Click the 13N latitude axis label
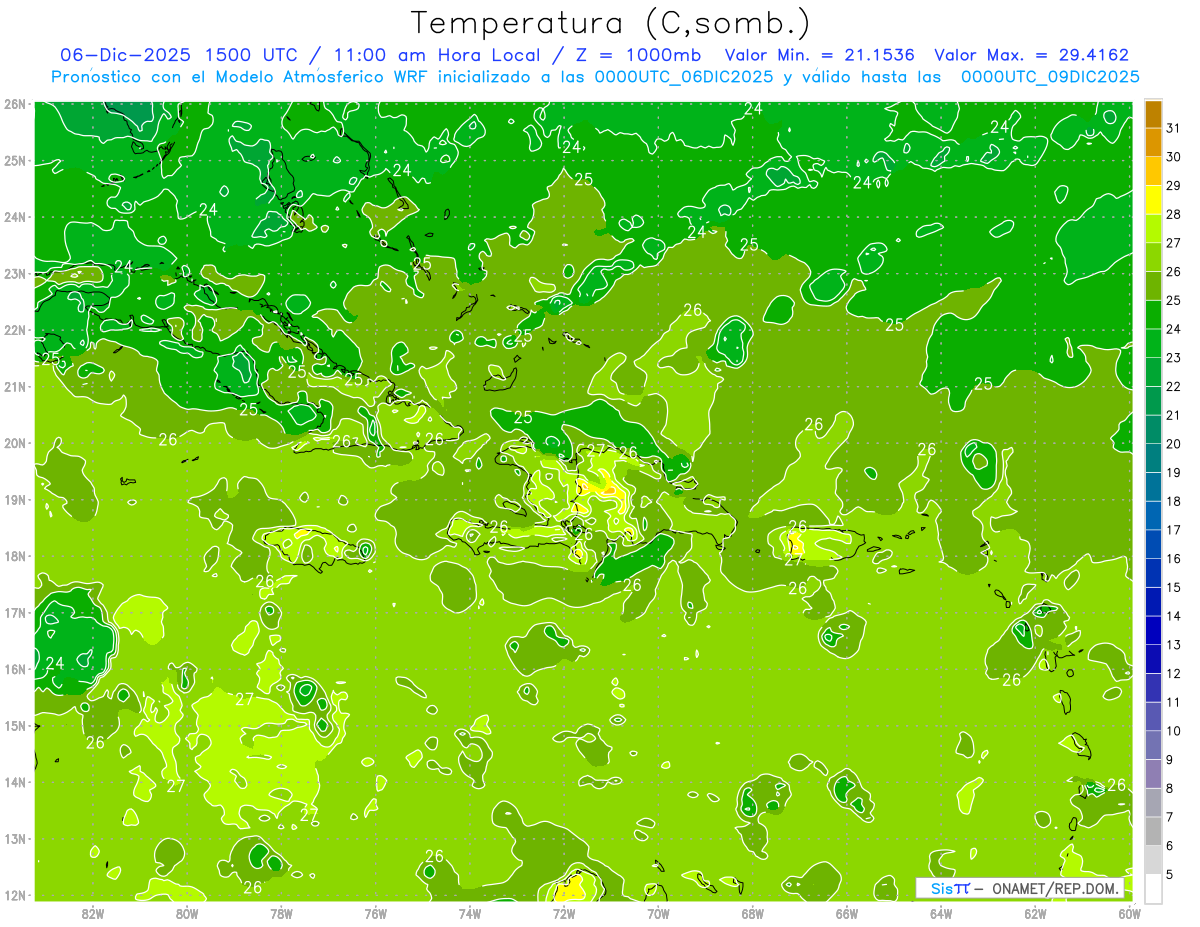Screen dimensions: 1200x927 [x=14, y=838]
